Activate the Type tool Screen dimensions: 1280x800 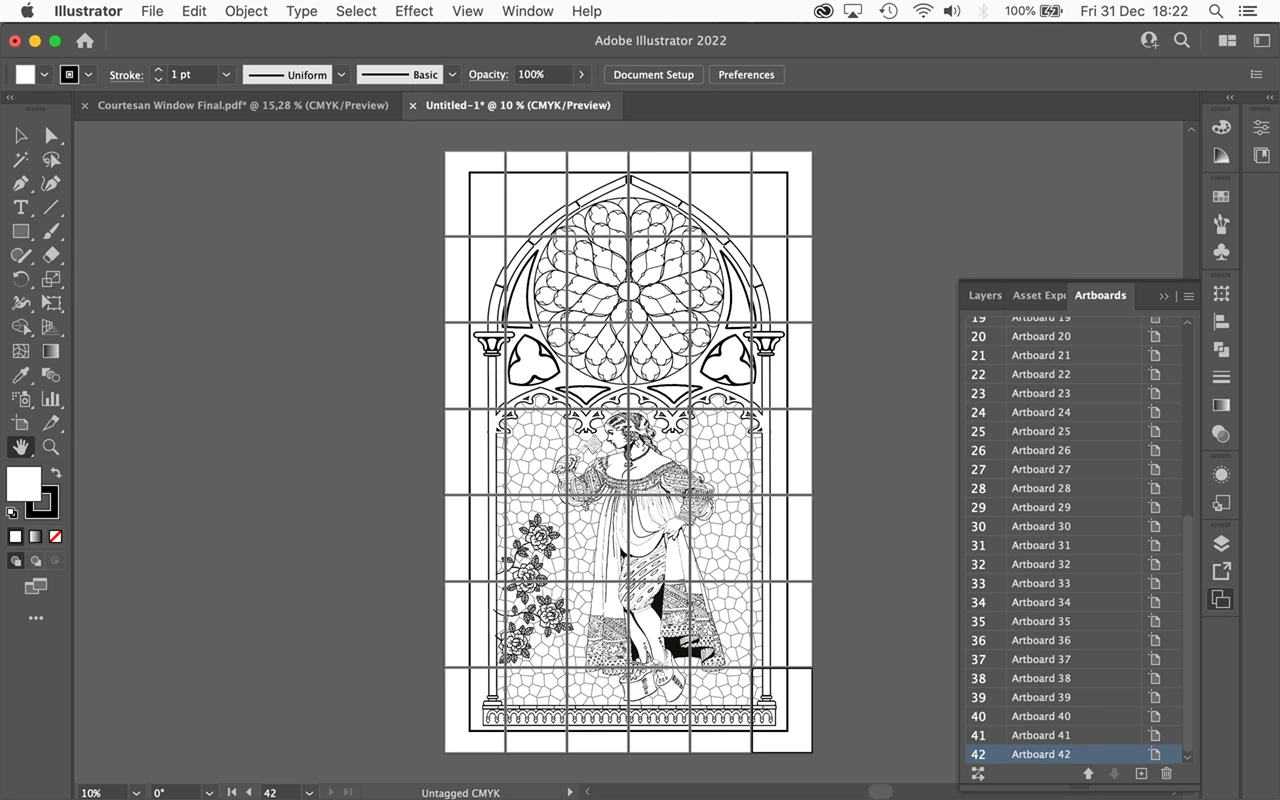pos(21,208)
